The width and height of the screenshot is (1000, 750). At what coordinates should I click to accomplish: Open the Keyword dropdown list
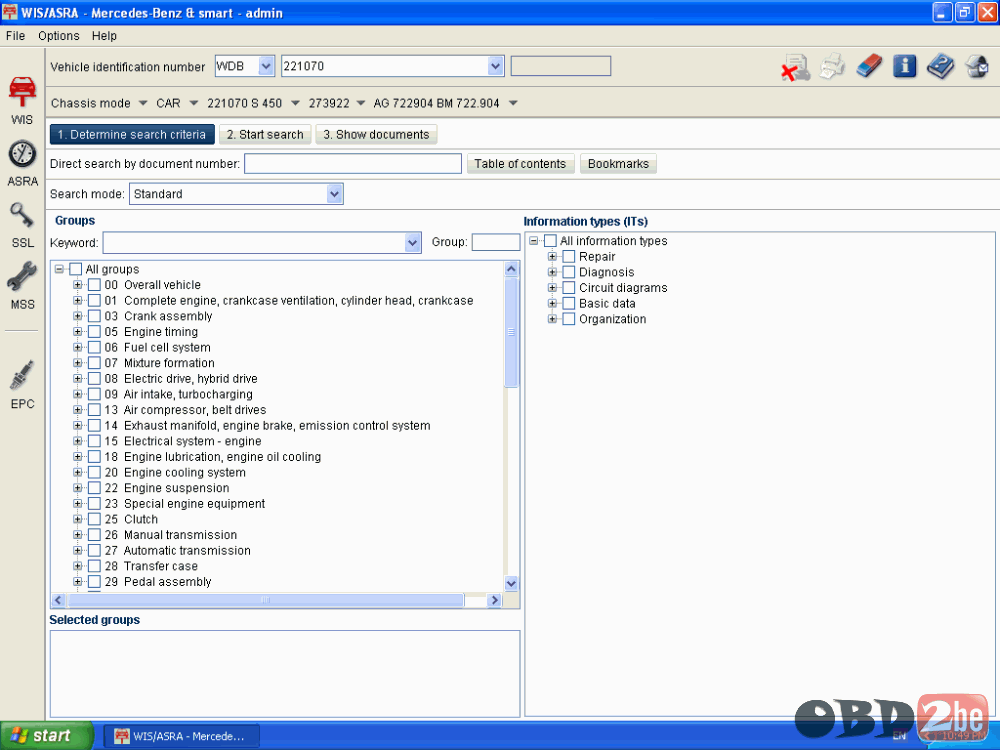point(413,242)
